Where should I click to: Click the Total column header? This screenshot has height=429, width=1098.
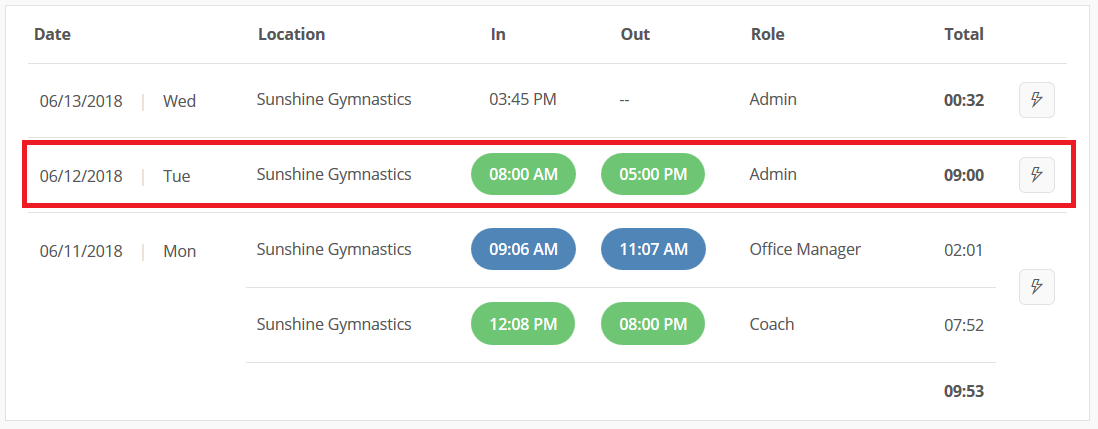coord(964,34)
